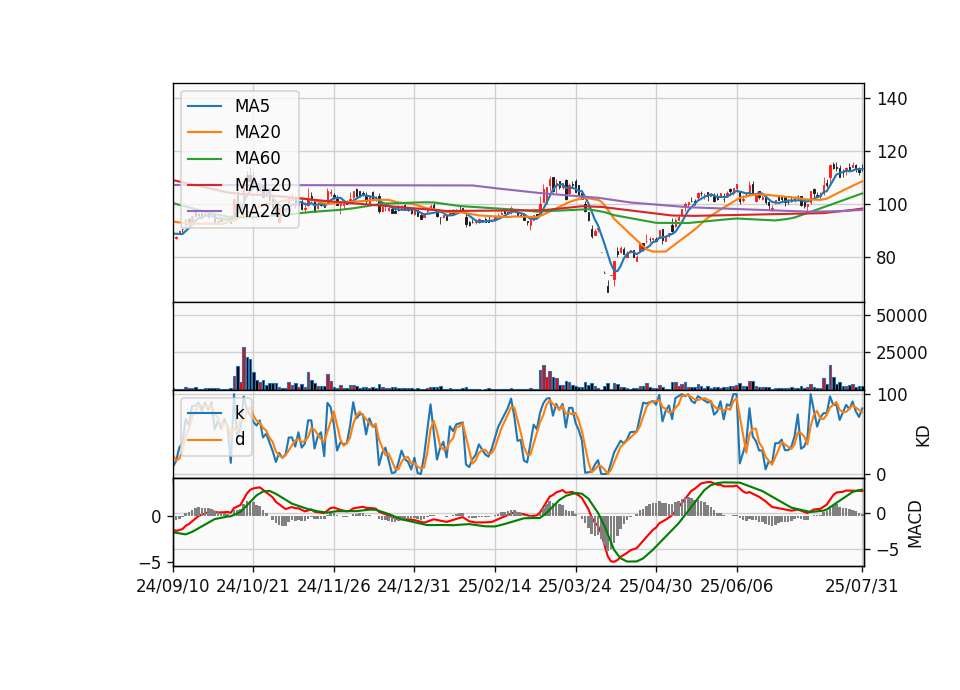Viewport: 960px width, 690px height.
Task: Click the MA240 legend label
Action: tap(263, 211)
